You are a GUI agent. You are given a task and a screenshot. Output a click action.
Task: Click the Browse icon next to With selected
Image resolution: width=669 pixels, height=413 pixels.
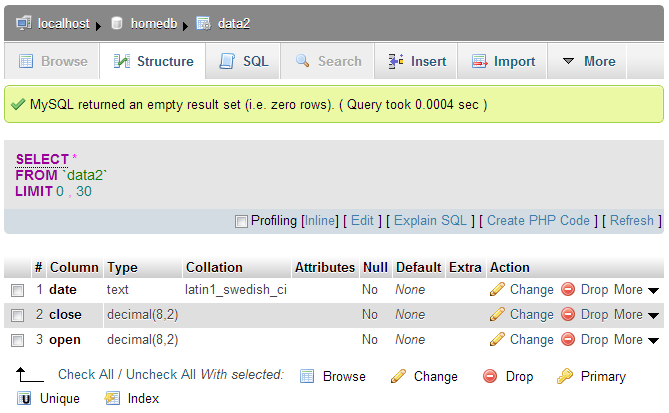308,376
